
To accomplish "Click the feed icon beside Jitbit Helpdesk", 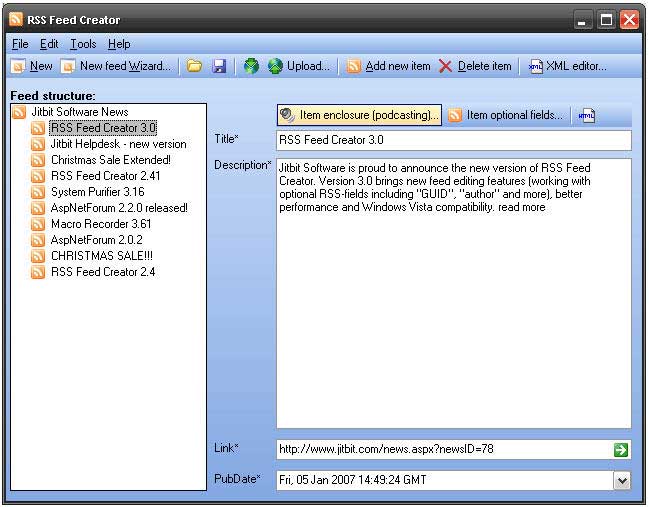I will coord(38,144).
